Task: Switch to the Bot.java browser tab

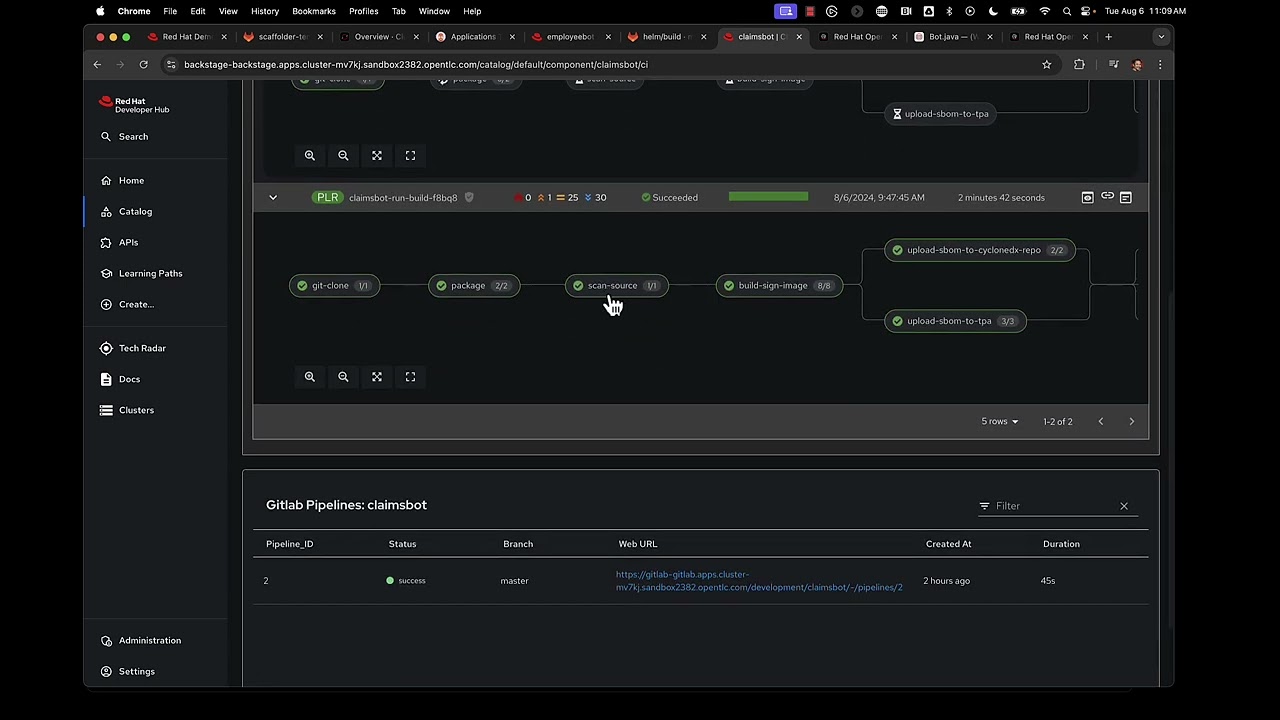Action: click(x=952, y=37)
